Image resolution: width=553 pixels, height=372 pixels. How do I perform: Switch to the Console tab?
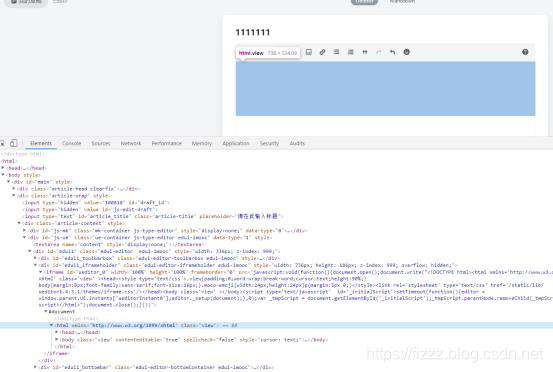coord(72,143)
